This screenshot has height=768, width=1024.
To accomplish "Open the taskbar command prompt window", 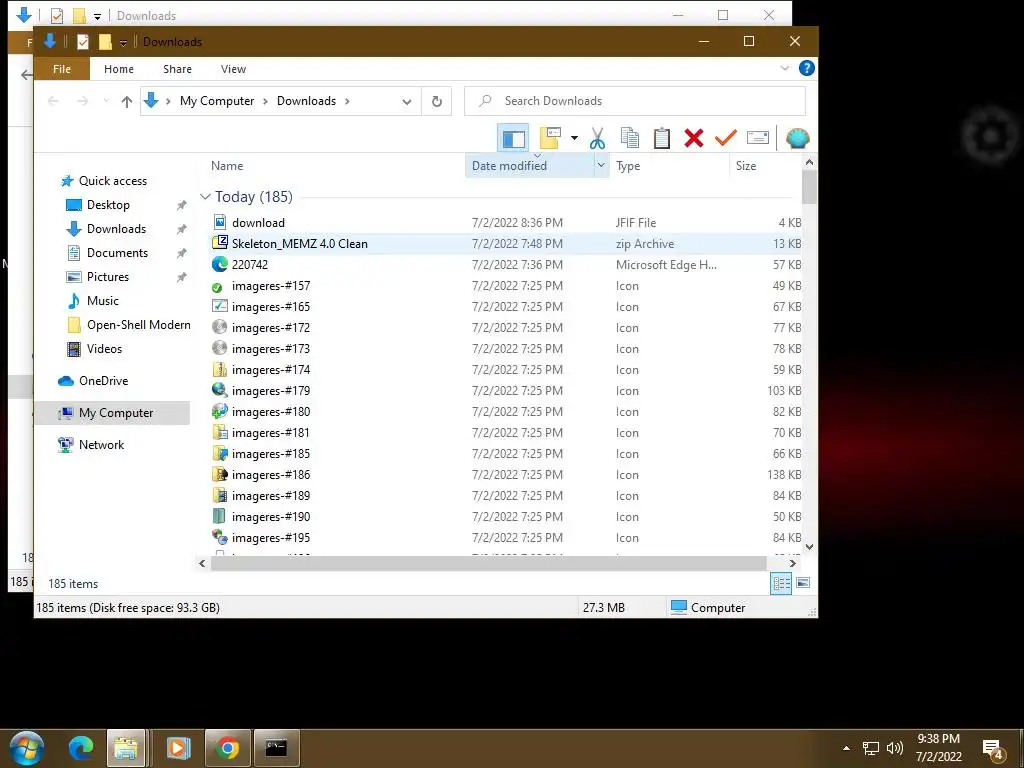I will click(x=276, y=748).
